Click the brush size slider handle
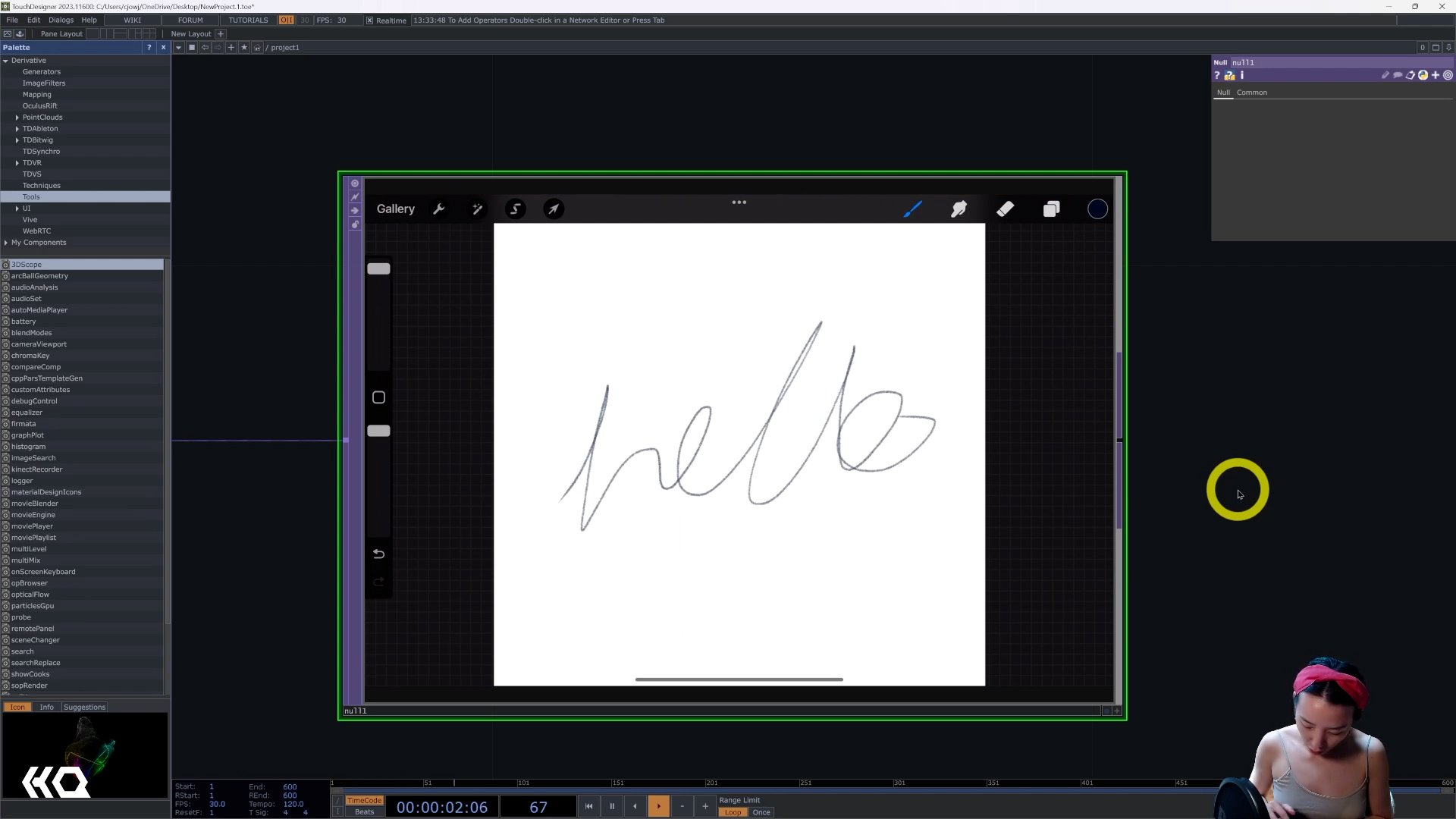Viewport: 1456px width, 819px height. pos(378,268)
